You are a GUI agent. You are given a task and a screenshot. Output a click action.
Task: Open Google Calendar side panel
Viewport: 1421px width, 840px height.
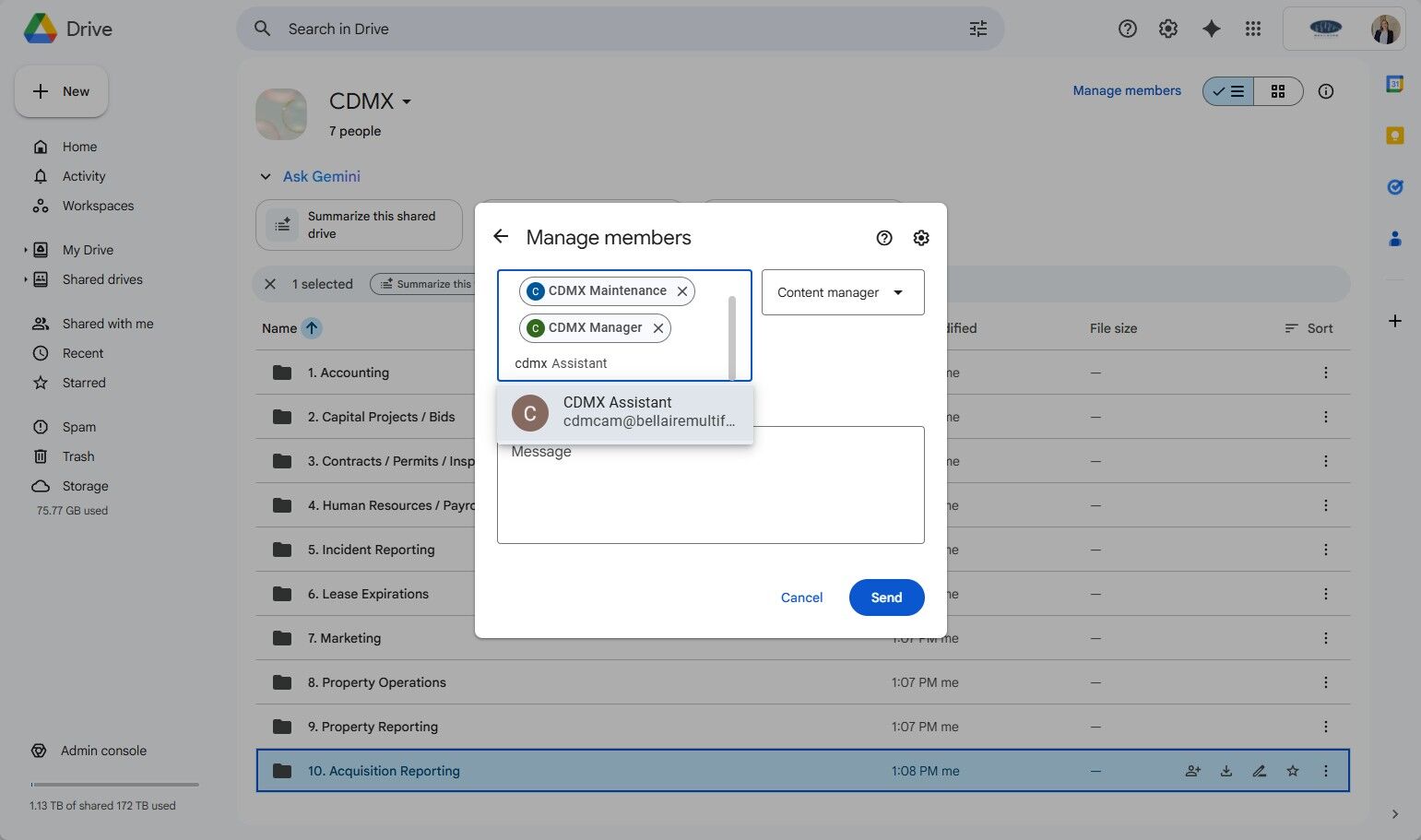click(x=1395, y=84)
